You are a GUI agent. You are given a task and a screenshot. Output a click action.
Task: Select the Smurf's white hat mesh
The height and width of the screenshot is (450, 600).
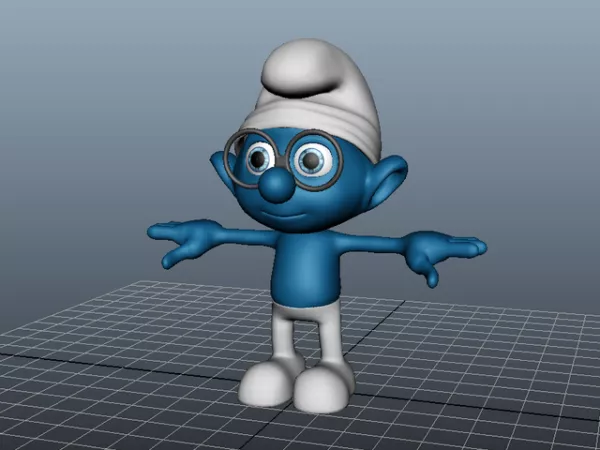pyautogui.click(x=318, y=98)
